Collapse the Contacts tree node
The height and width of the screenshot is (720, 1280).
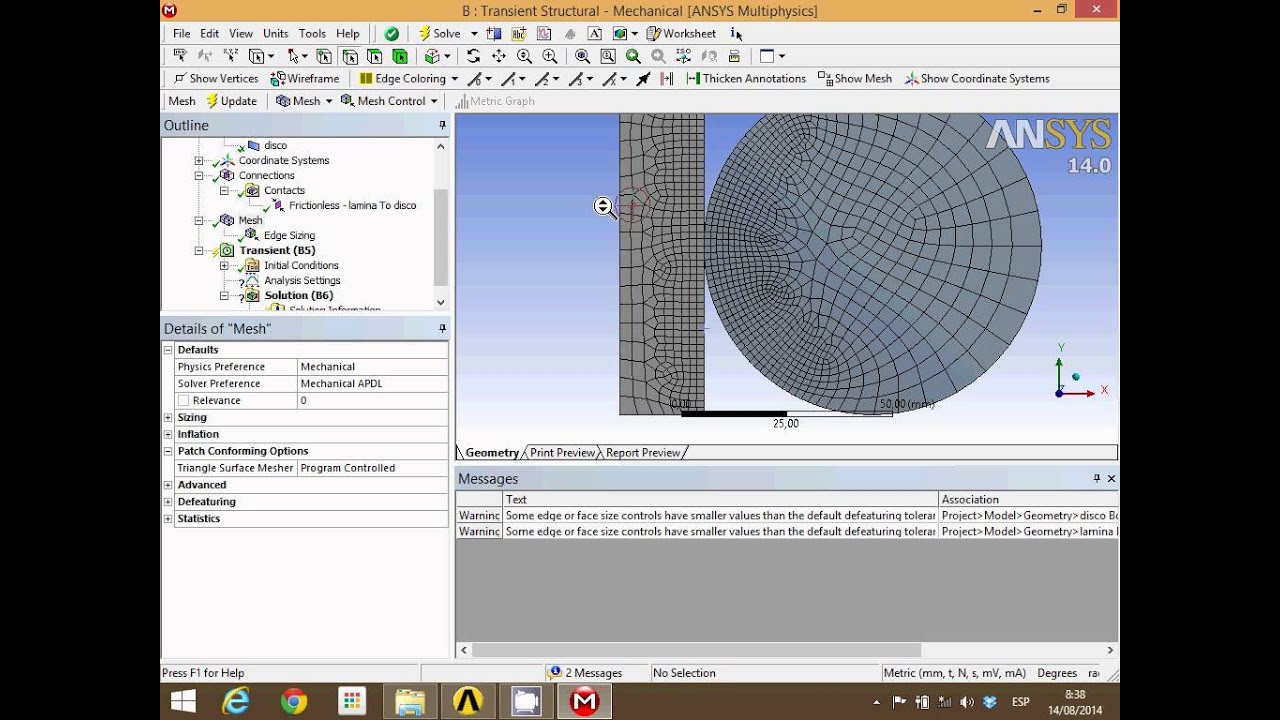(x=224, y=190)
